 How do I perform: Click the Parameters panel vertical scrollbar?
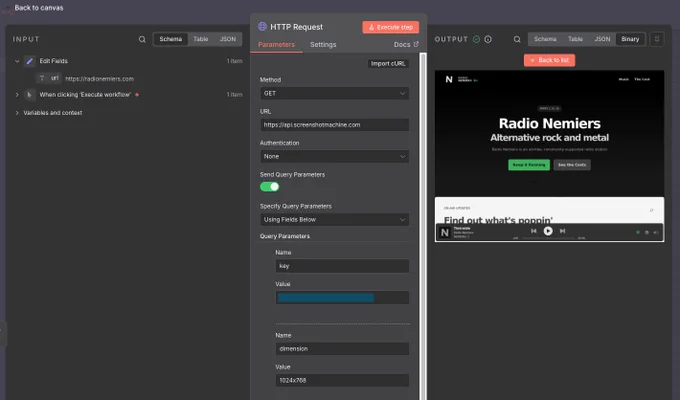pyautogui.click(x=423, y=226)
